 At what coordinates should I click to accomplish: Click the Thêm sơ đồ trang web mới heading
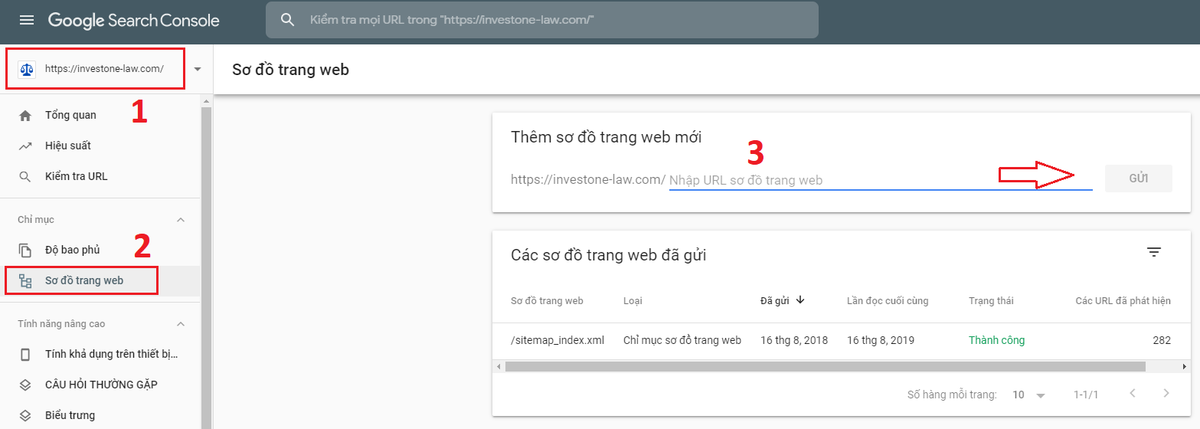point(606,137)
